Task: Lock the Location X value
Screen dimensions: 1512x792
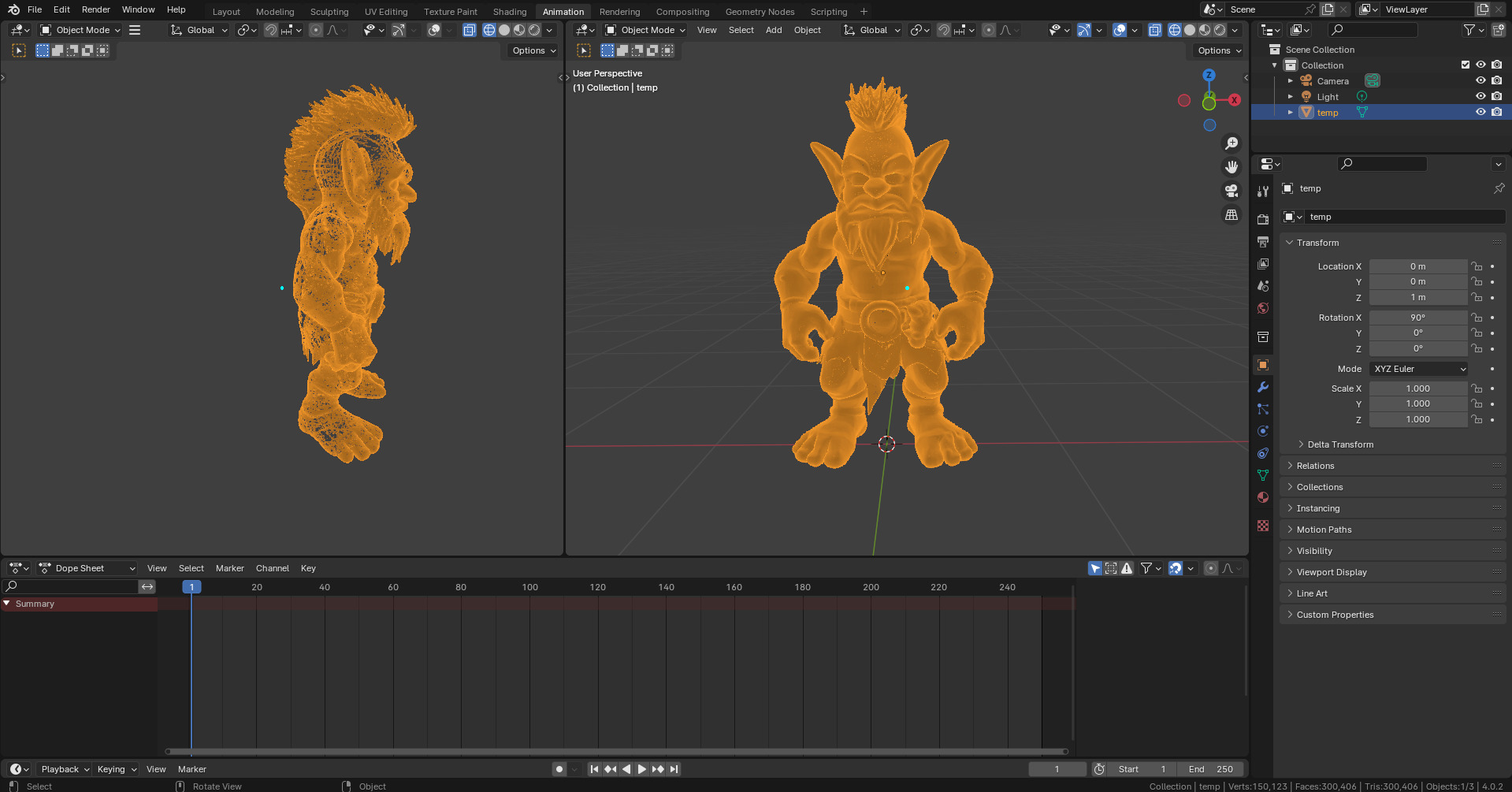Action: pyautogui.click(x=1477, y=266)
